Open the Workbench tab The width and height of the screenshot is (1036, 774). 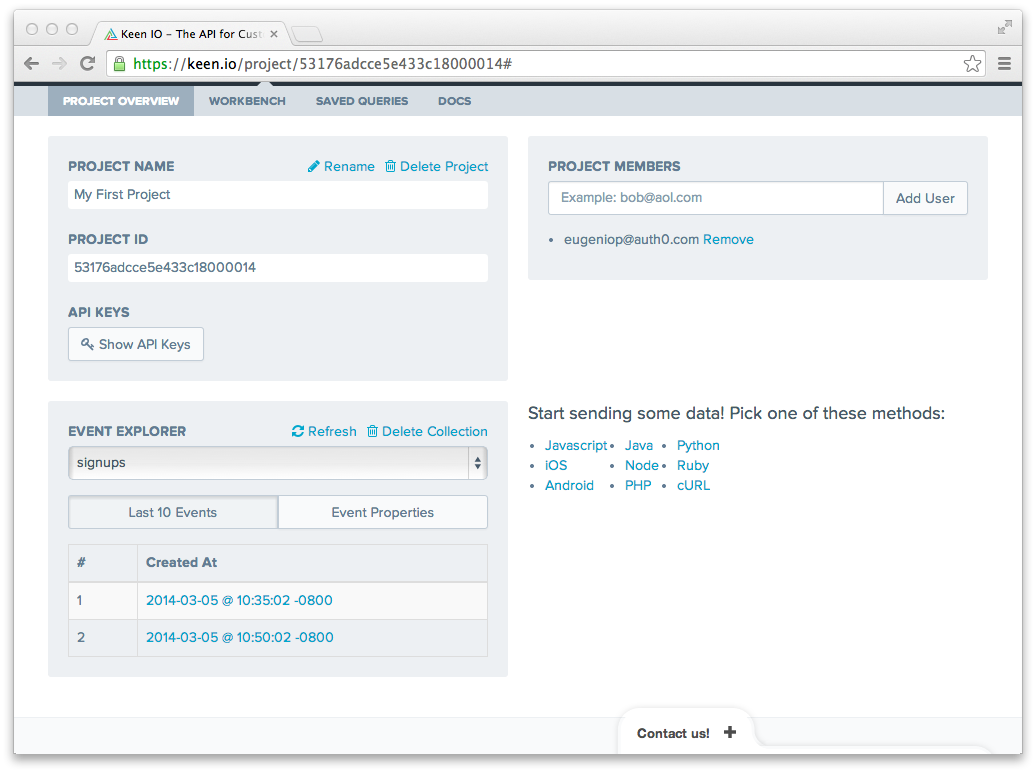tap(247, 101)
